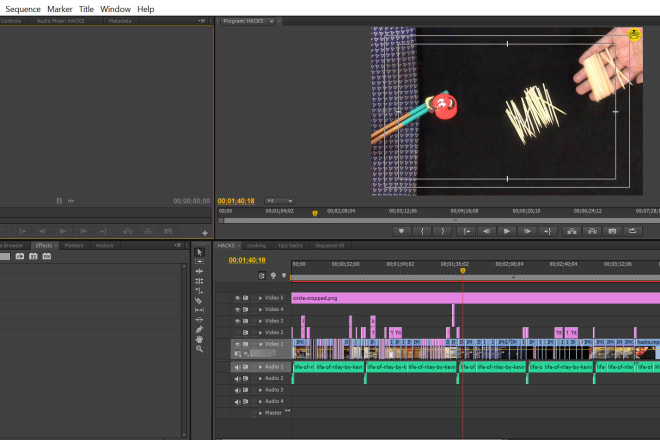Click the lightbulb icon in timeline header
660x440 pixels.
pos(273,276)
